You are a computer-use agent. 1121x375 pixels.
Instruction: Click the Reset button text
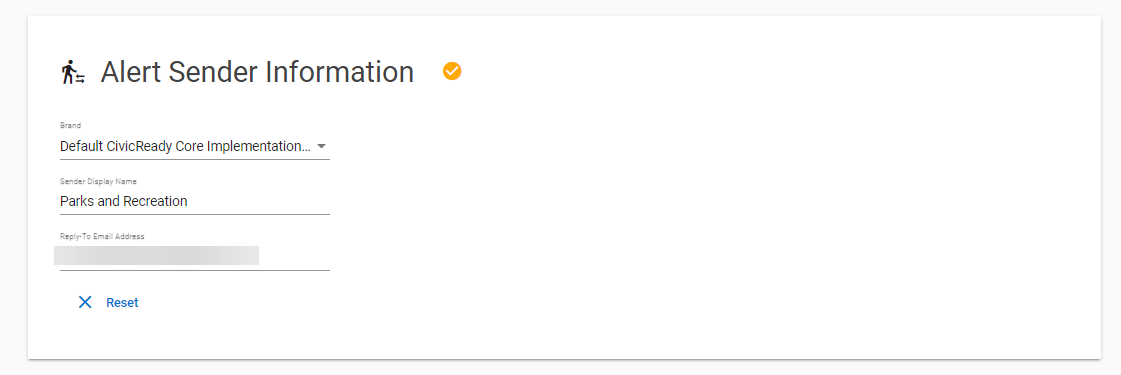click(122, 303)
